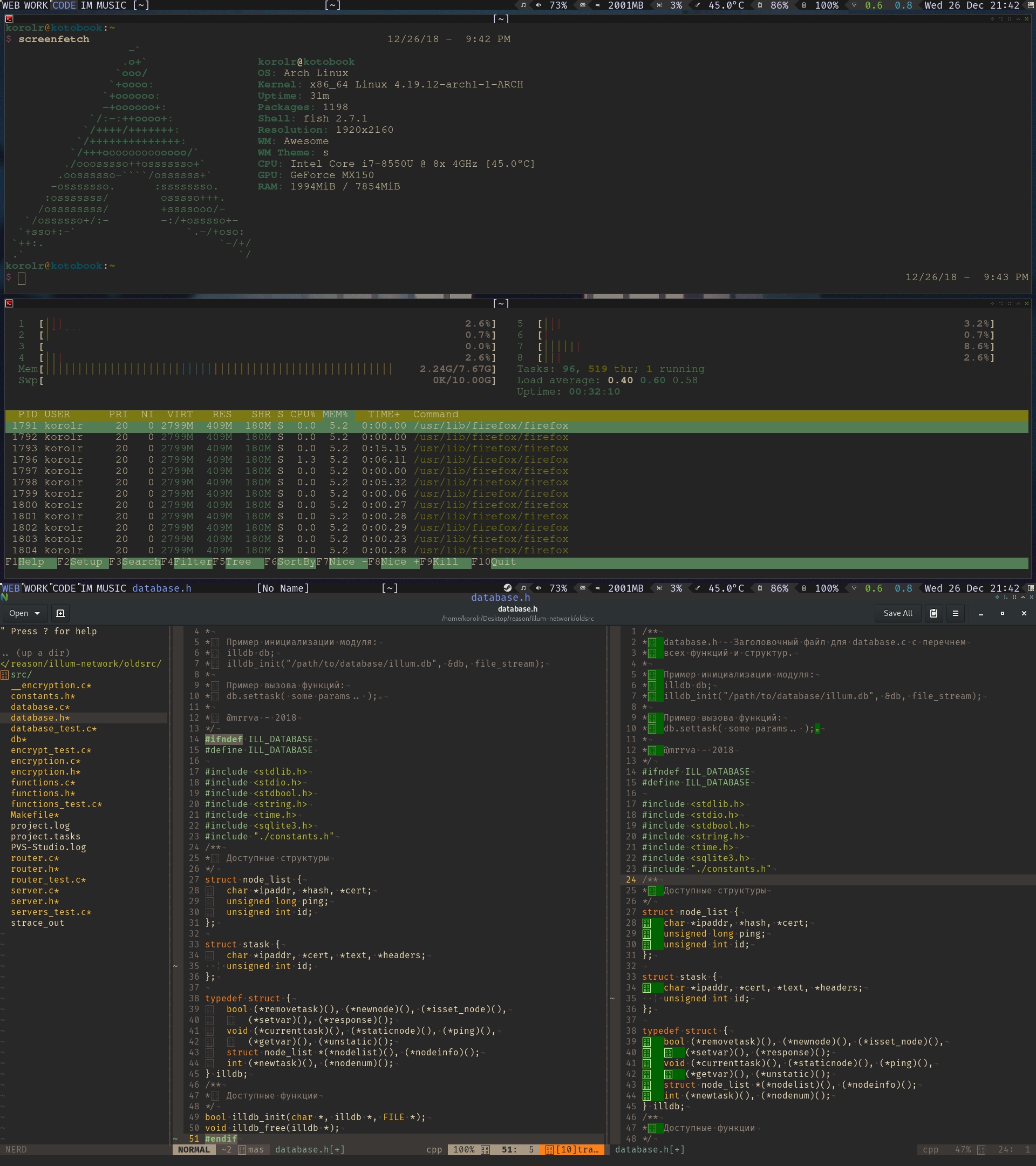Image resolution: width=1036 pixels, height=1166 pixels.
Task: Open constants.h in the file tree
Action: click(43, 696)
